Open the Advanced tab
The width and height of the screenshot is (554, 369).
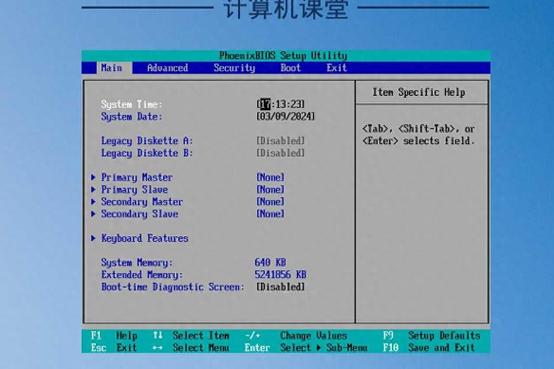[167, 68]
